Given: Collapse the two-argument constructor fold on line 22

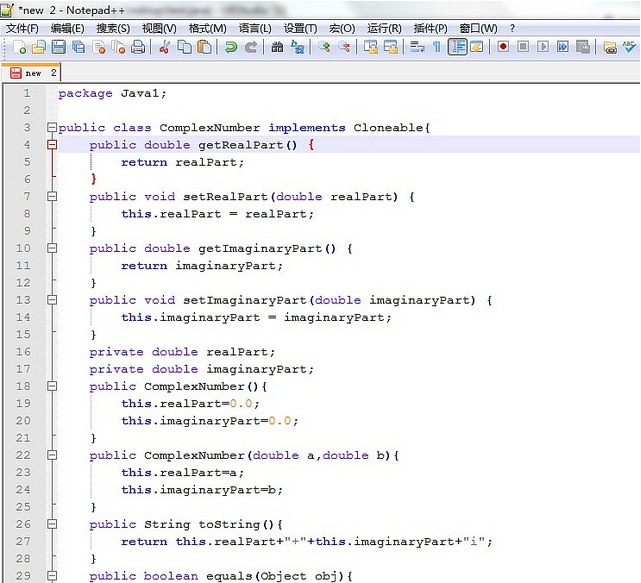Looking at the screenshot, I should coord(52,455).
